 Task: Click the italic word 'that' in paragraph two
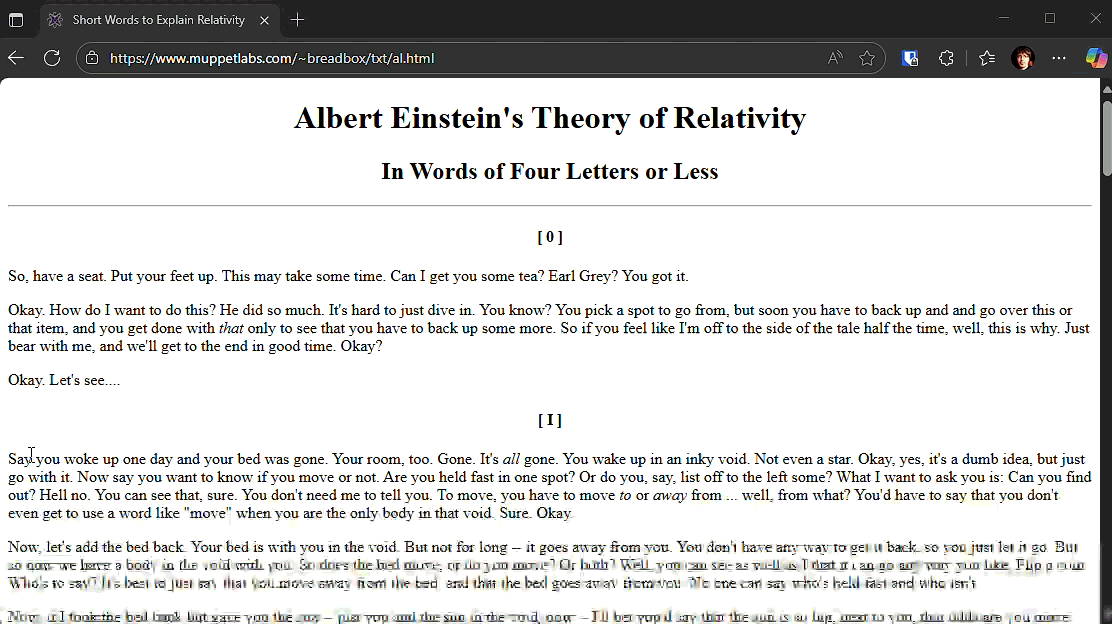pyautogui.click(x=230, y=328)
